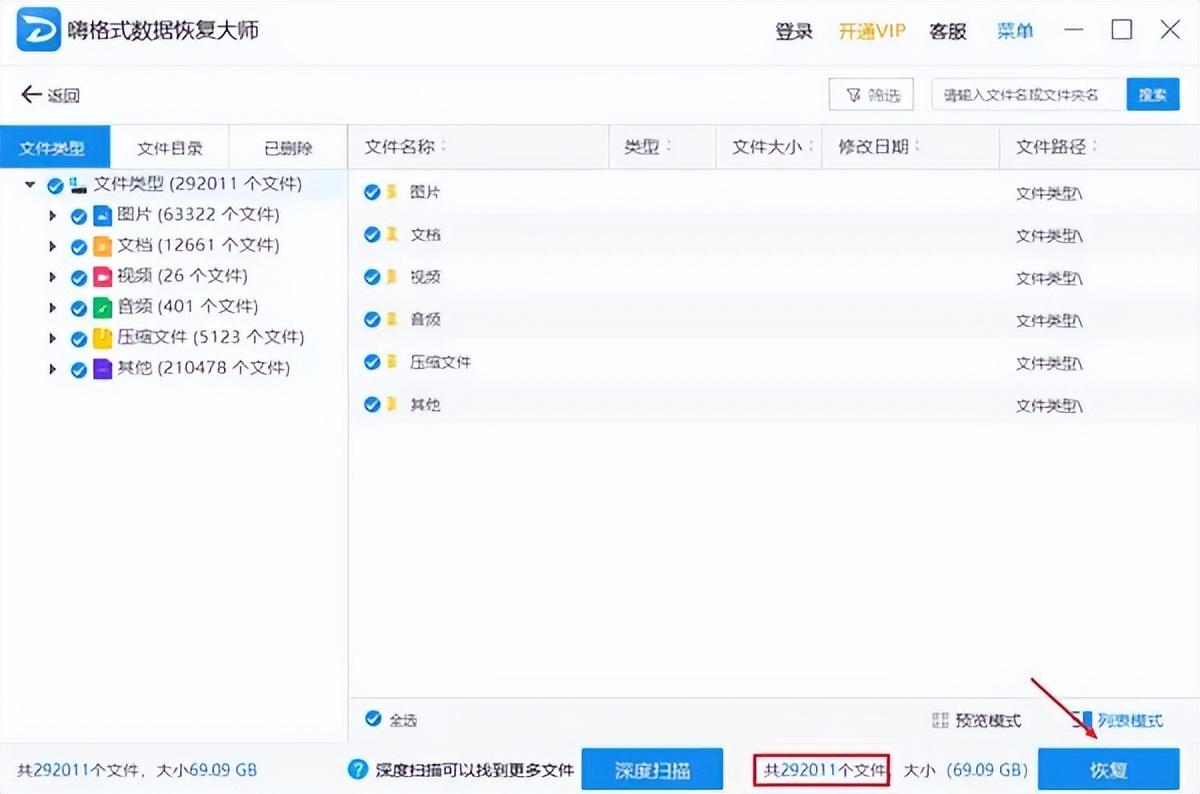Switch to 已删除 tab
The image size is (1200, 794).
(288, 148)
